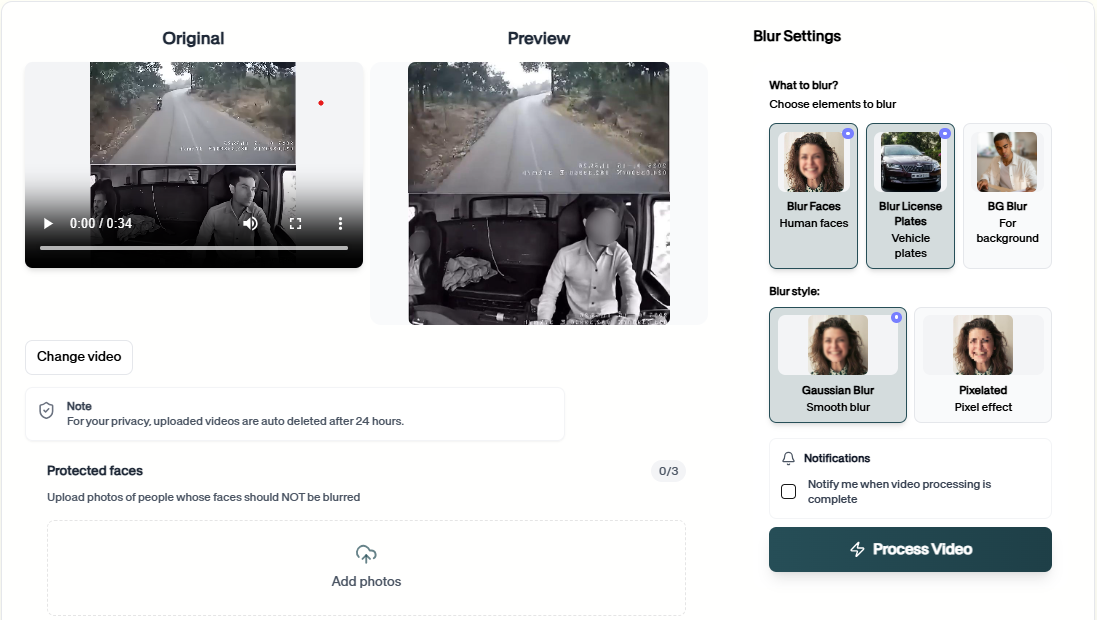Select the Gaussian Blur smooth style
This screenshot has height=620, width=1097.
pos(837,364)
